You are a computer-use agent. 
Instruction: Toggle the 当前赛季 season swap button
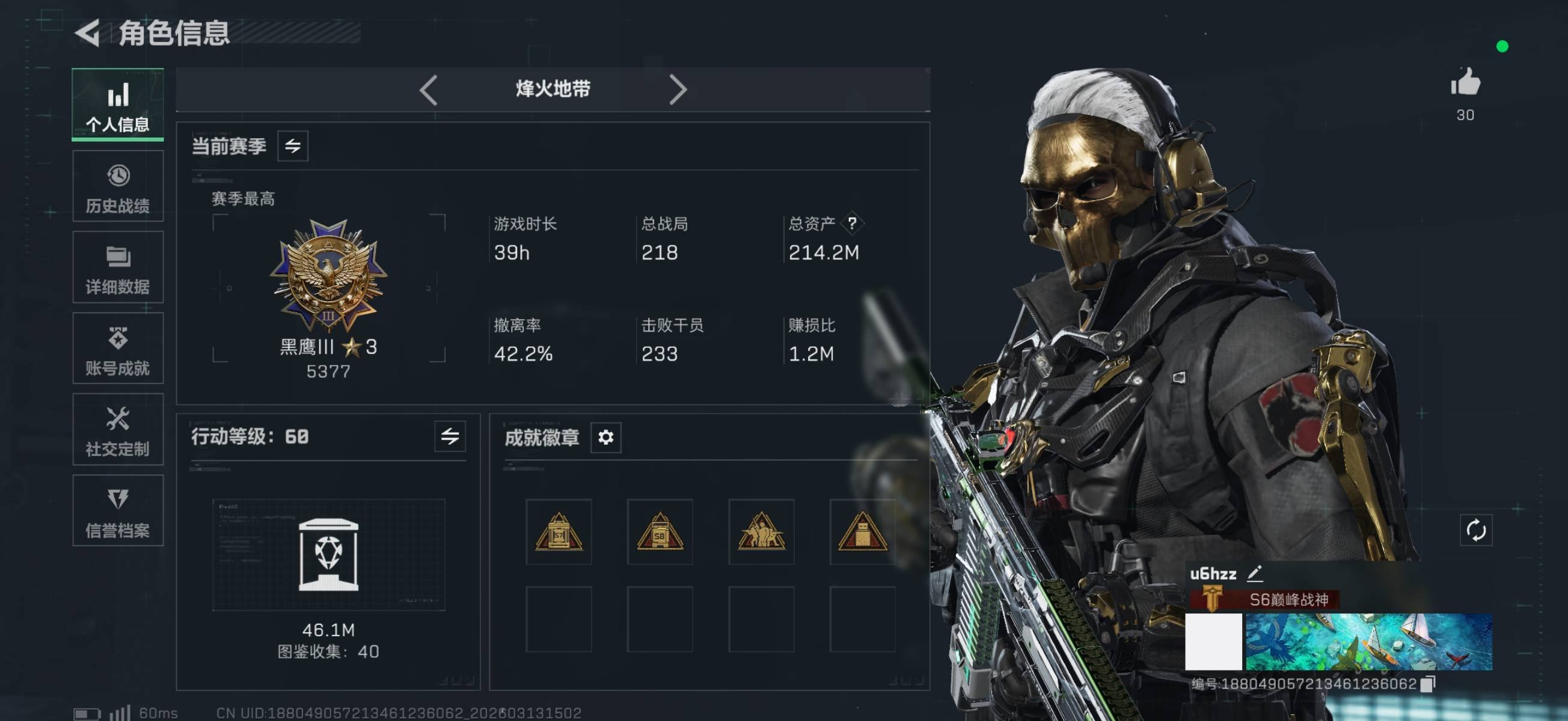(x=293, y=146)
